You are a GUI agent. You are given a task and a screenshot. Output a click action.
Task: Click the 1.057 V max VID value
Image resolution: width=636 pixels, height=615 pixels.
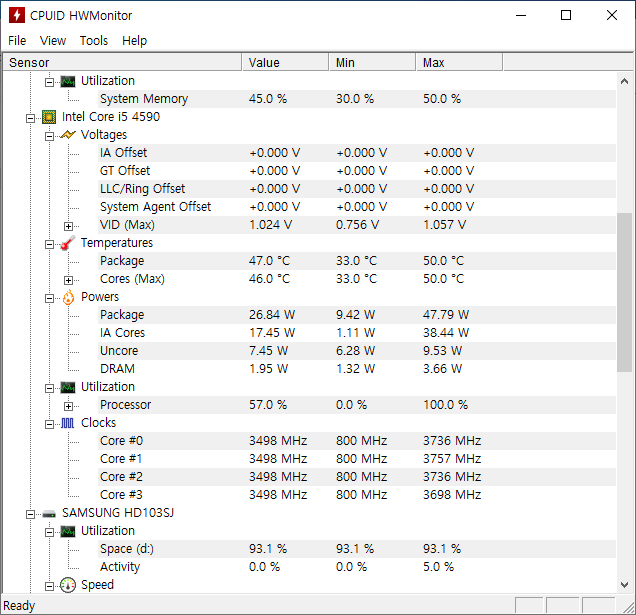445,225
